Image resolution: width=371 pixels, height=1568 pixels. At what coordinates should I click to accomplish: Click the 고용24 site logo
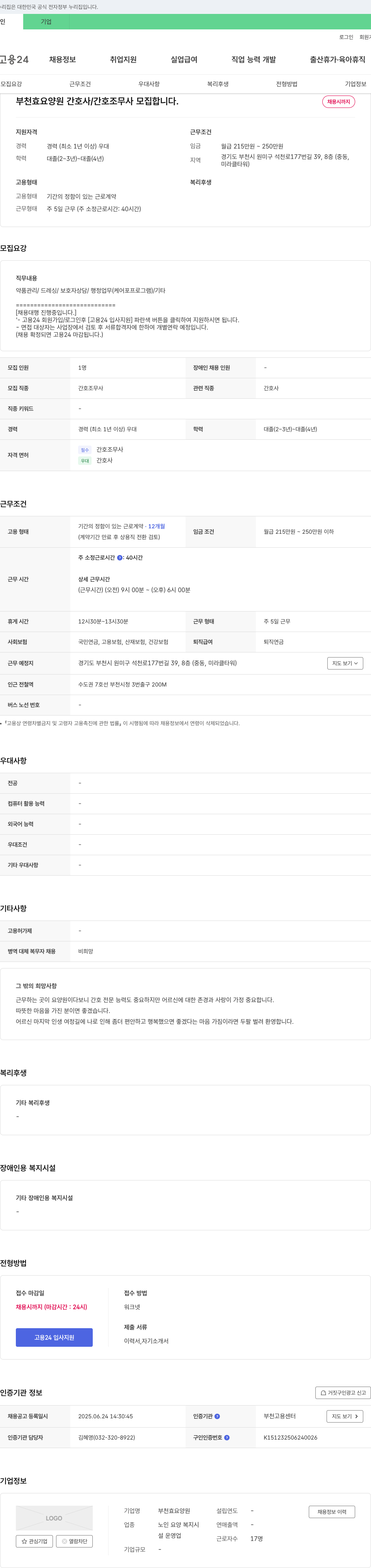pos(14,60)
